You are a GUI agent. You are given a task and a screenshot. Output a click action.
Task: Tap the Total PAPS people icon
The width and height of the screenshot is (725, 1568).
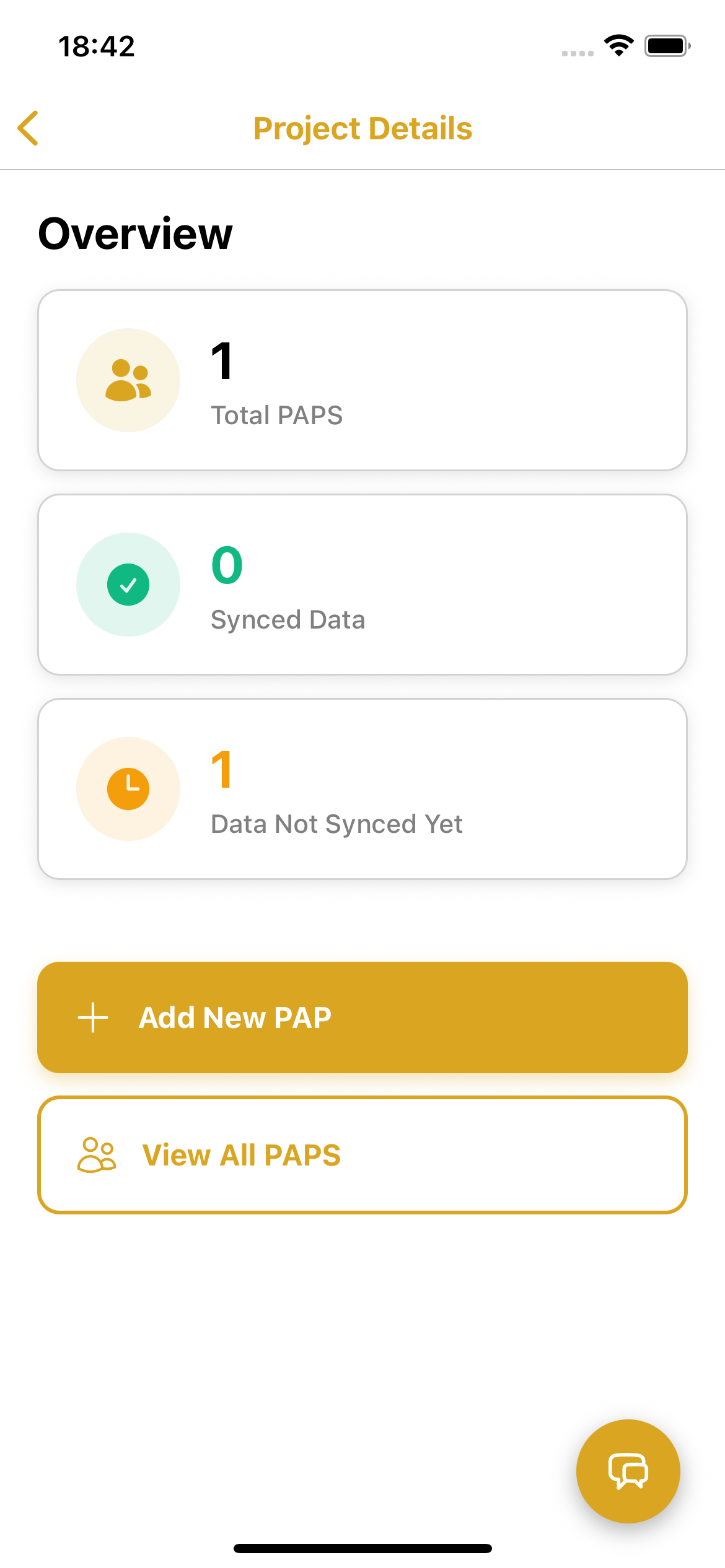coord(128,380)
